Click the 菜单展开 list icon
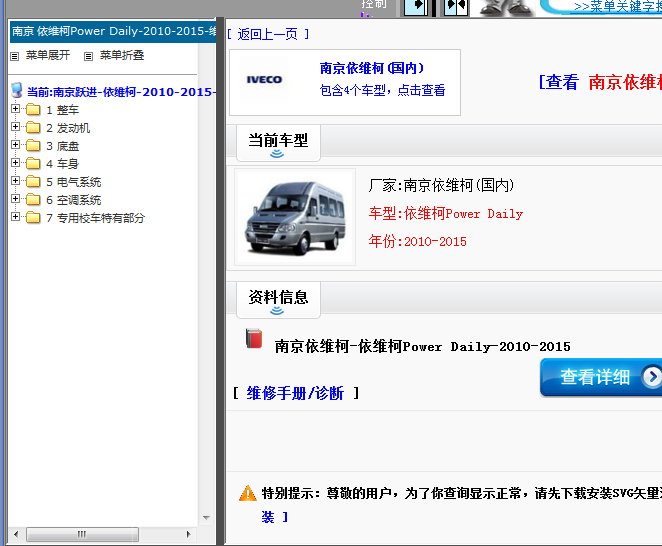This screenshot has width=662, height=546. click(15, 56)
